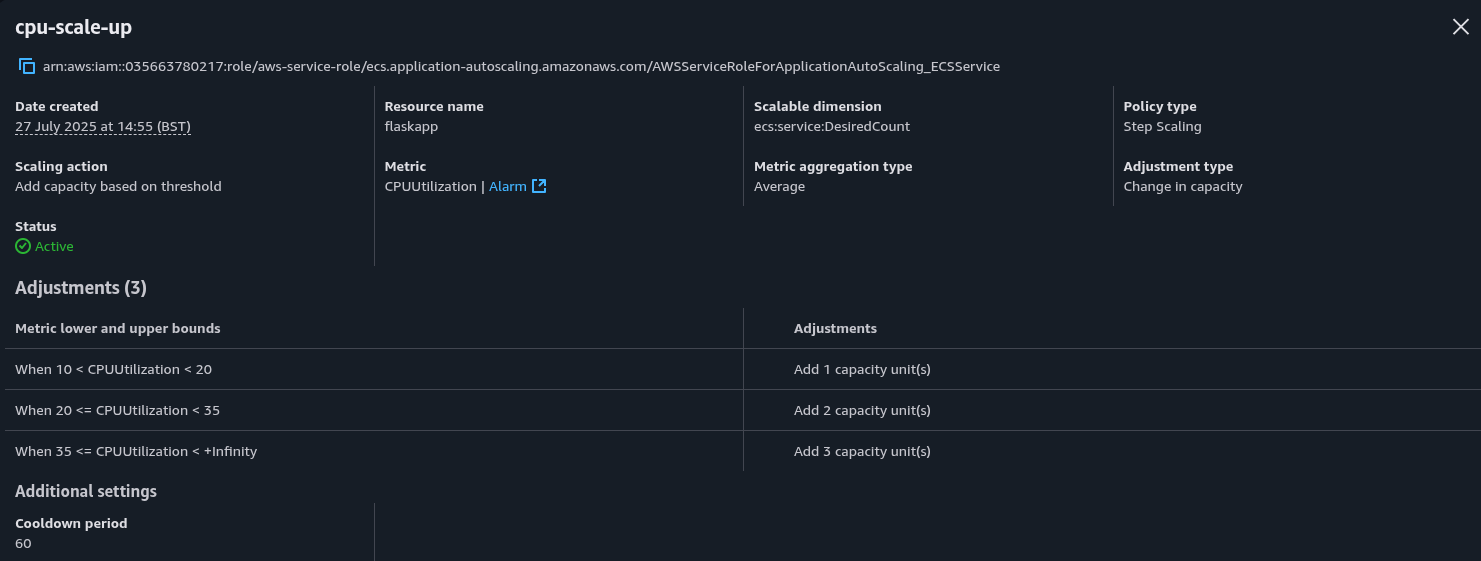Click the date created 27 July 2025 value
Screen dimensions: 1481x561
(x=103, y=126)
